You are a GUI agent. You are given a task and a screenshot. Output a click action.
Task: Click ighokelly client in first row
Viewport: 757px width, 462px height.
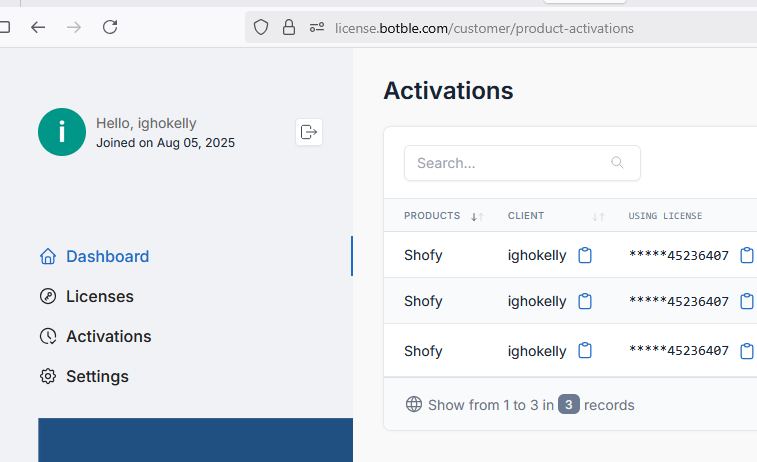click(x=537, y=255)
